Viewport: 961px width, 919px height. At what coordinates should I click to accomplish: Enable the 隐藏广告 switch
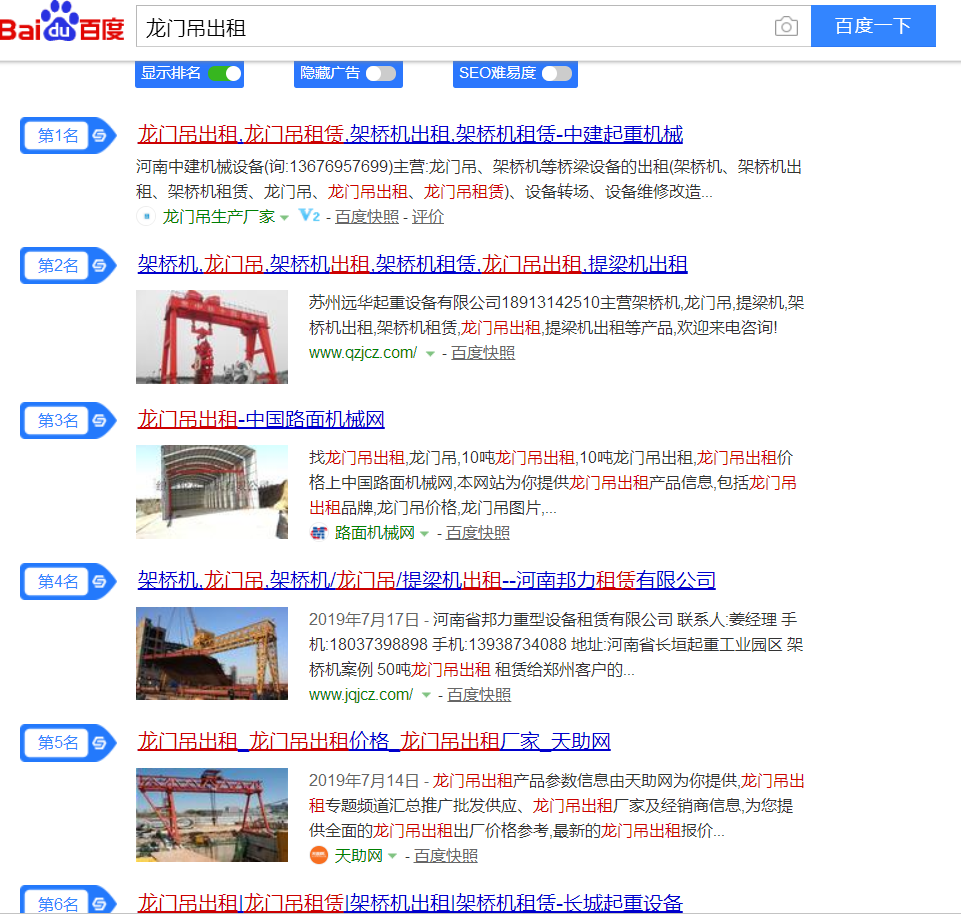click(x=381, y=74)
